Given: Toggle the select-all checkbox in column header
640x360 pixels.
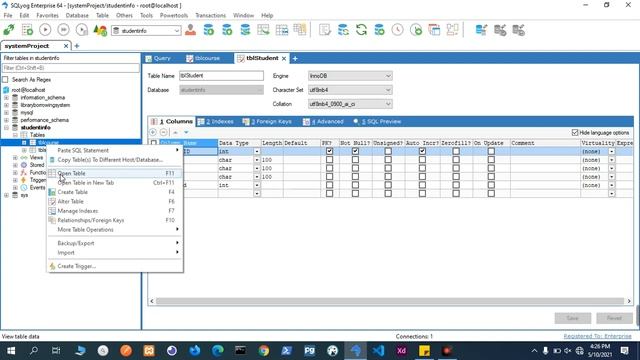Looking at the screenshot, I should pos(153,143).
